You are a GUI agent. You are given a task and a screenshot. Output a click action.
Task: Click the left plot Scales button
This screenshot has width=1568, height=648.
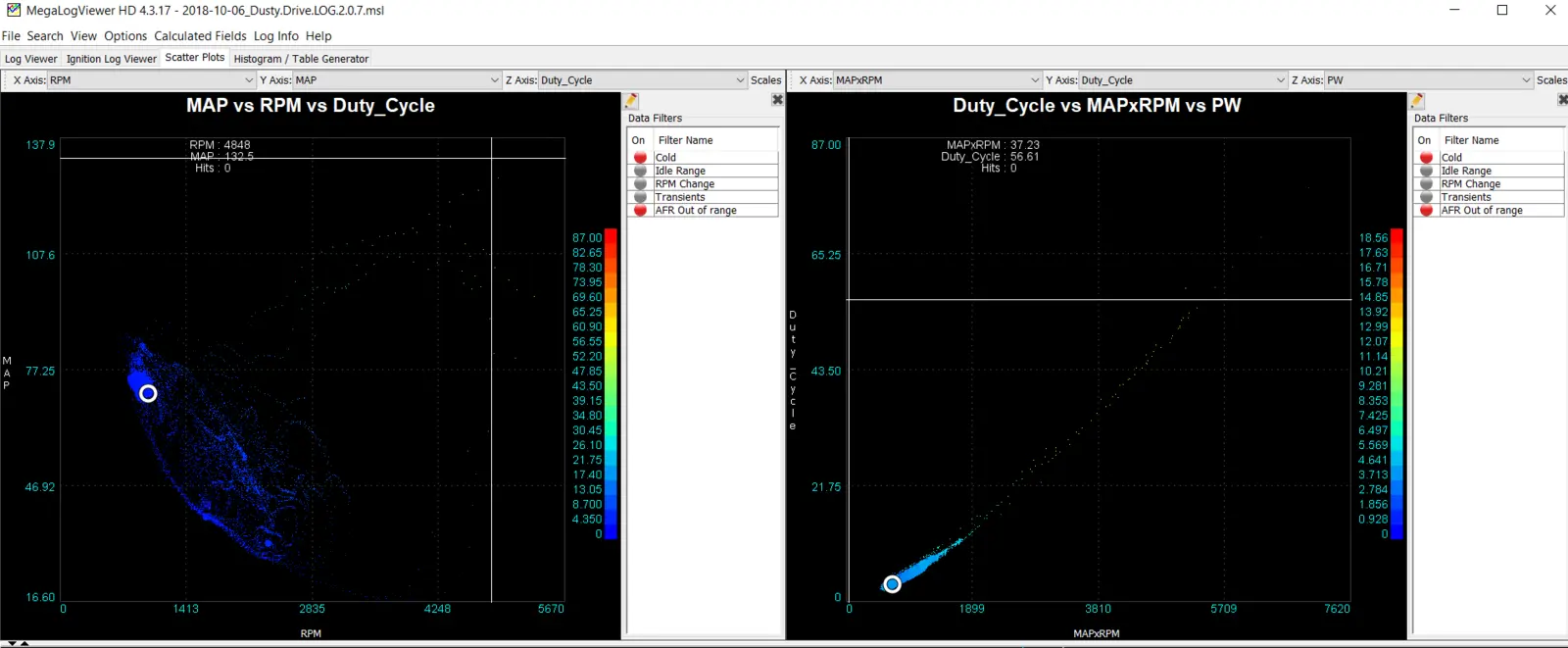coord(766,80)
